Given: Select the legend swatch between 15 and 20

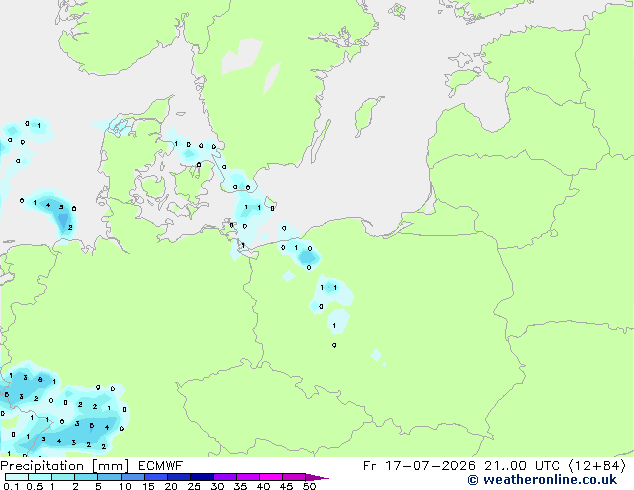Looking at the screenshot, I should coord(156,477).
